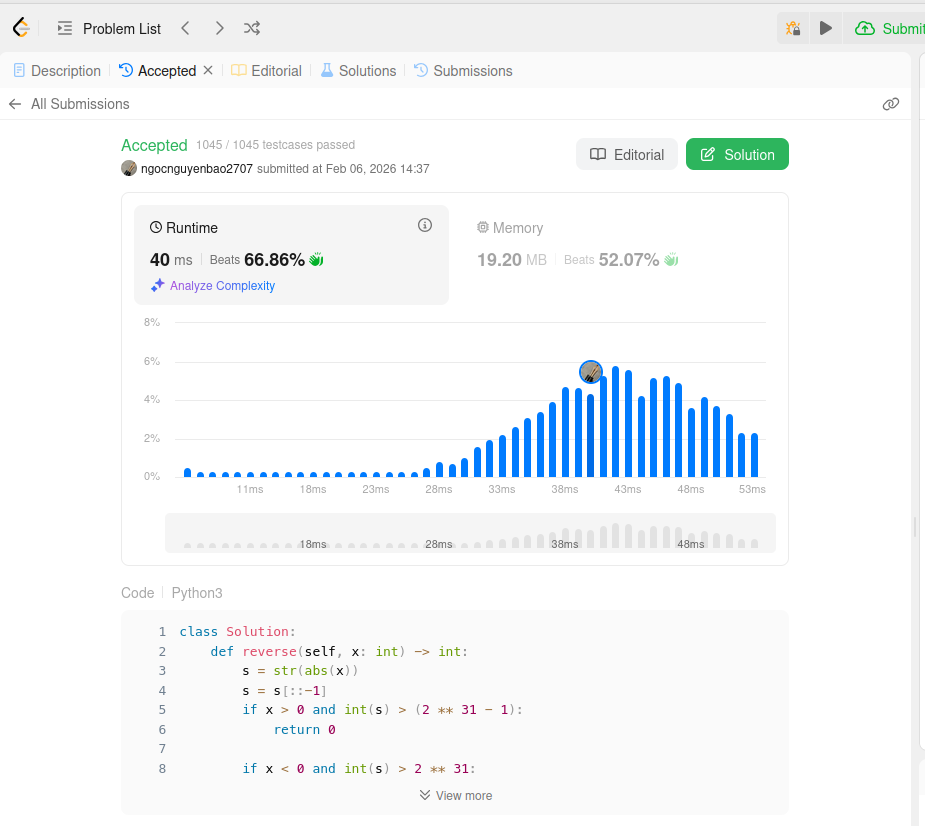Go back to All Submissions

[69, 104]
